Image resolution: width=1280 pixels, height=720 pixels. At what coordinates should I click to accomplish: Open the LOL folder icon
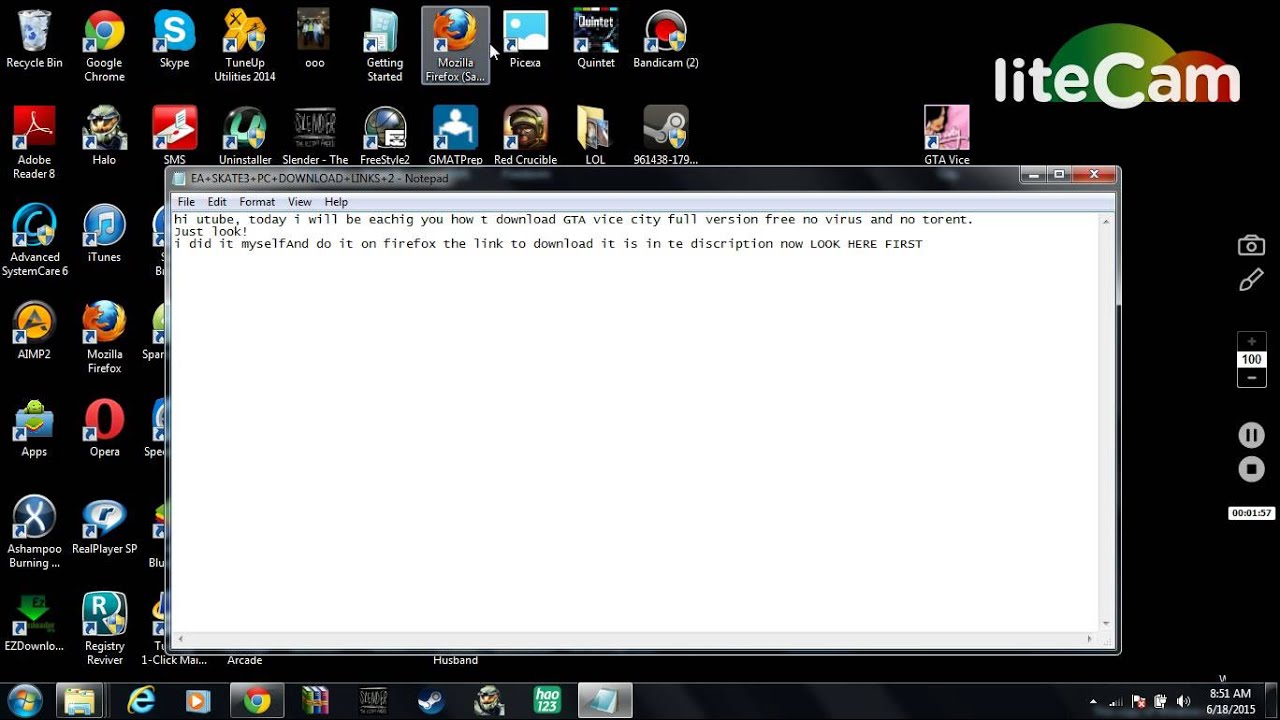point(595,137)
